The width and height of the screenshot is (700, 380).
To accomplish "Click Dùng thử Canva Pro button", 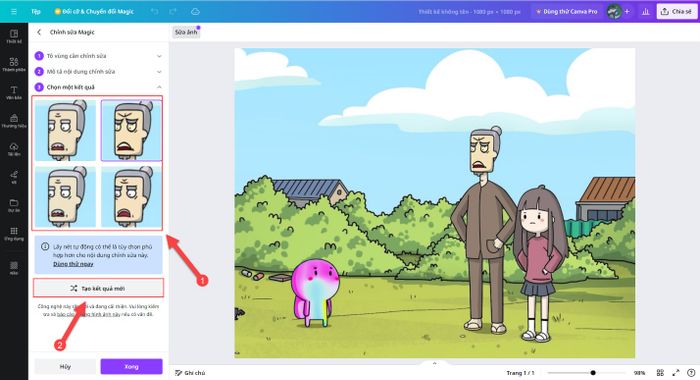I will [567, 12].
